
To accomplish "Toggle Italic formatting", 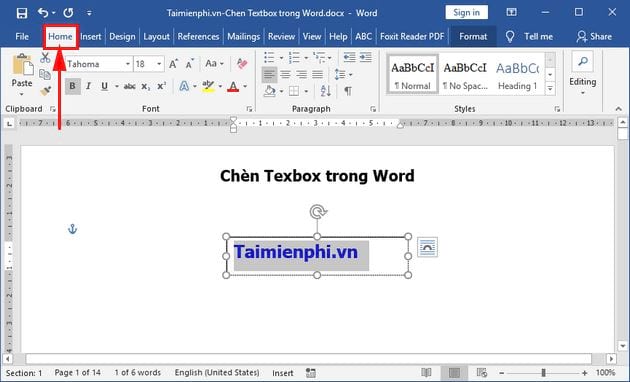I will [x=88, y=86].
